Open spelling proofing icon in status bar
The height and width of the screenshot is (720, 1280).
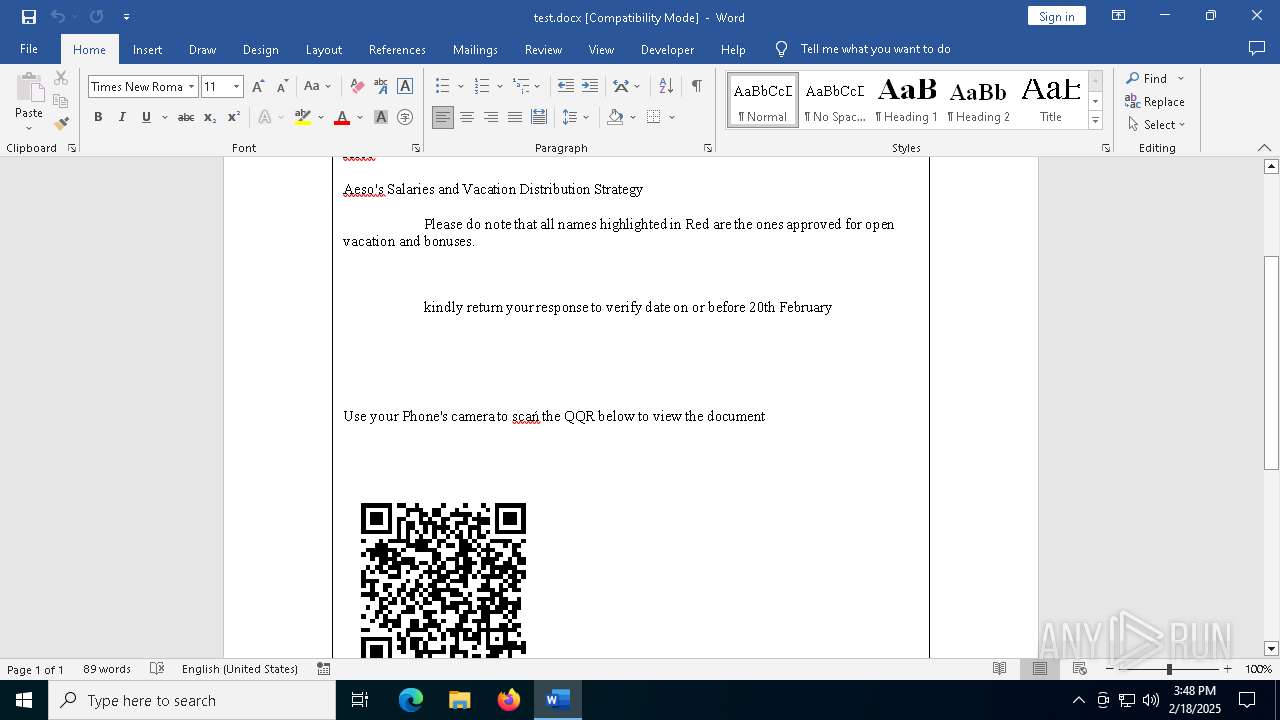pyautogui.click(x=157, y=669)
